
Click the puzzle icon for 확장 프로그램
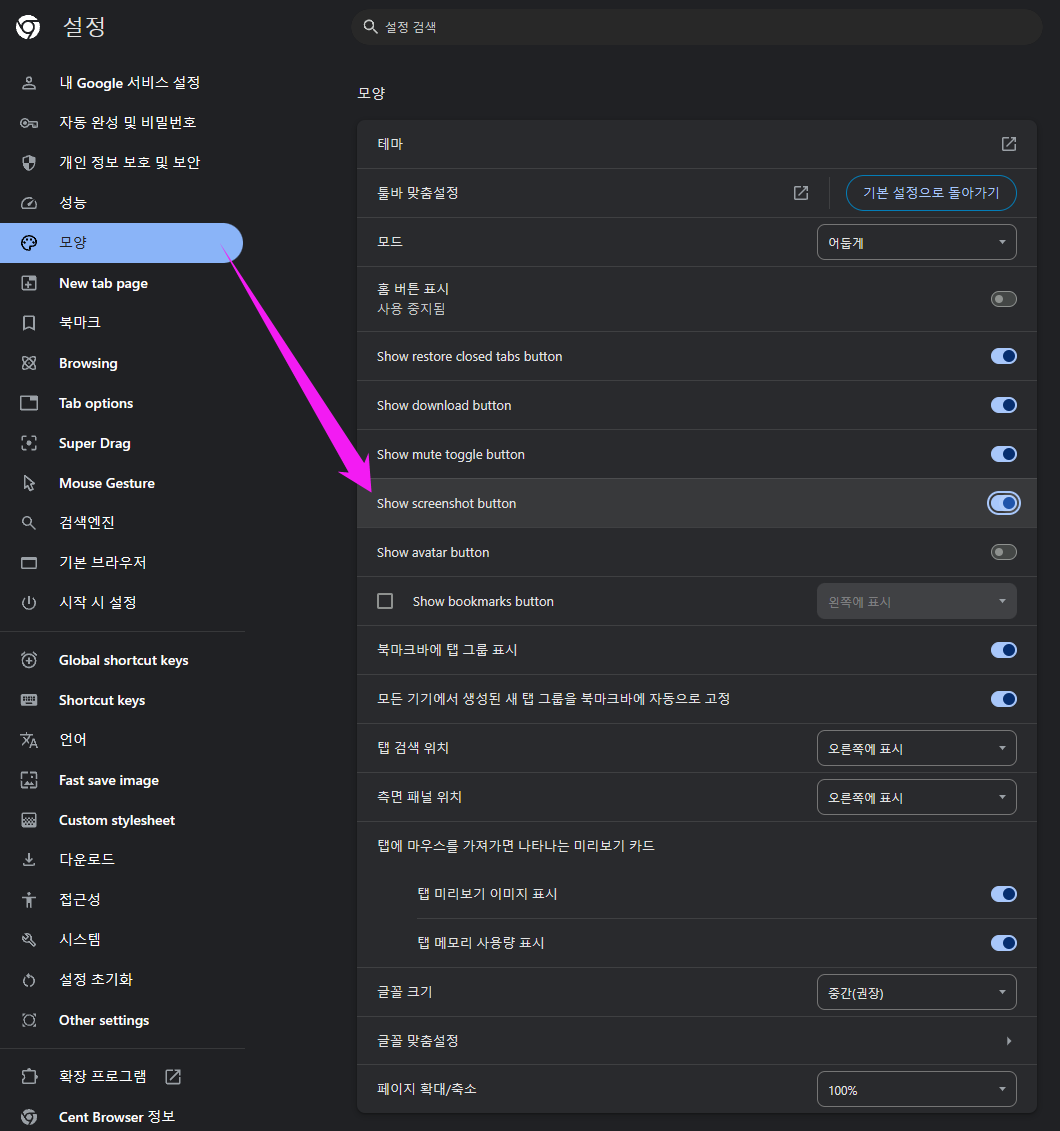(29, 1076)
